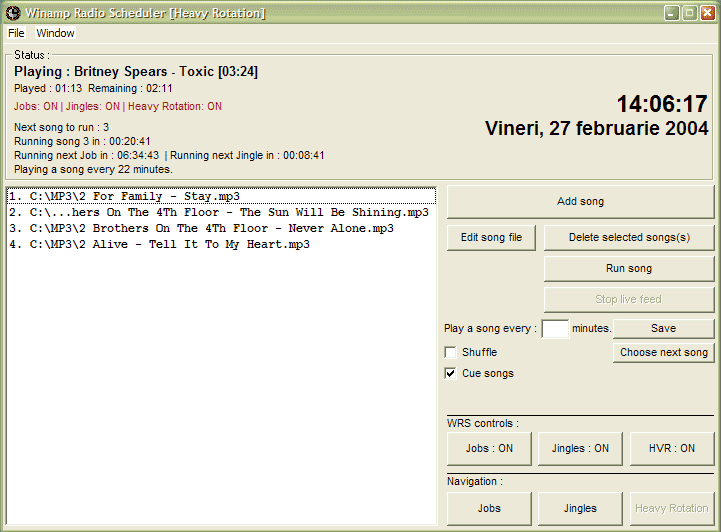This screenshot has height=532, width=721.
Task: Toggle the HVR : ON control
Action: tap(672, 448)
